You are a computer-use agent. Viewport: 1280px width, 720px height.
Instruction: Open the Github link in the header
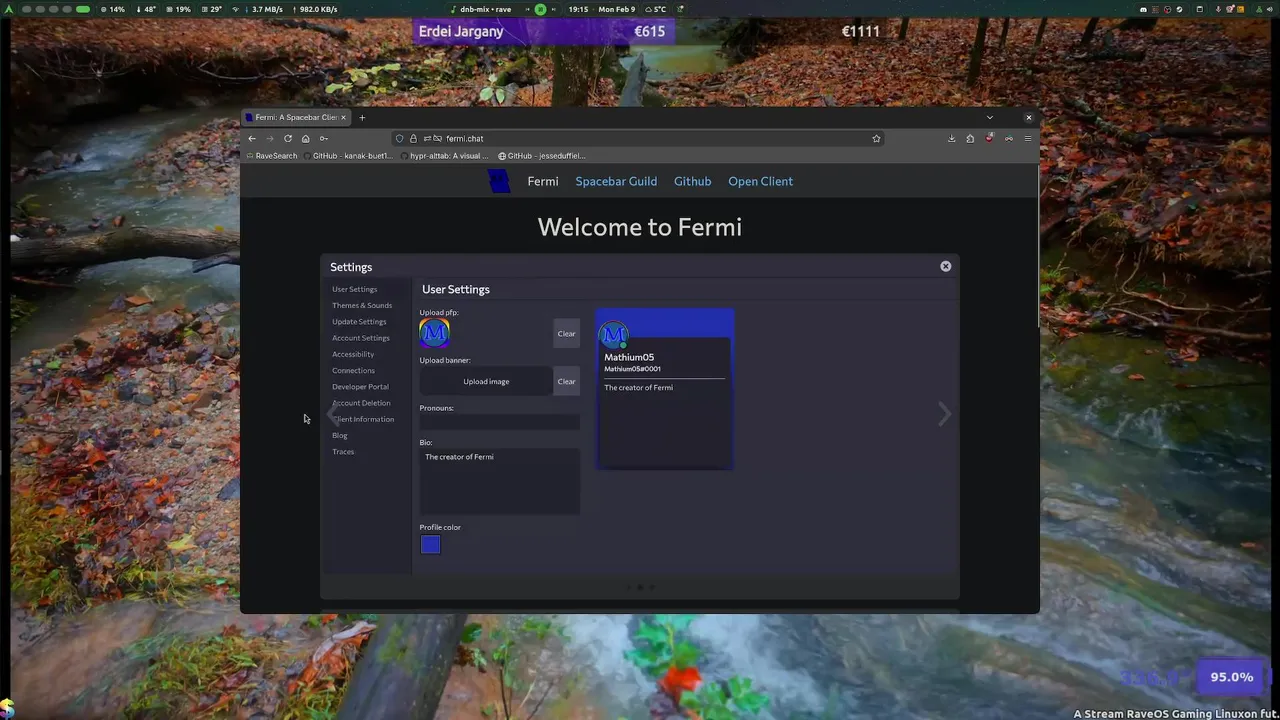692,181
